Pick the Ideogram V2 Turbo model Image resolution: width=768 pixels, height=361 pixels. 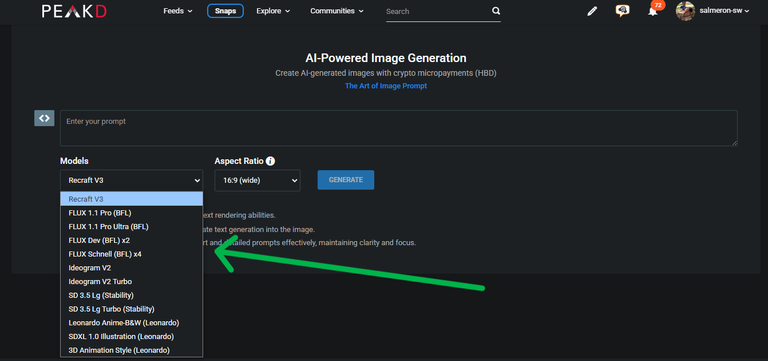click(x=131, y=282)
